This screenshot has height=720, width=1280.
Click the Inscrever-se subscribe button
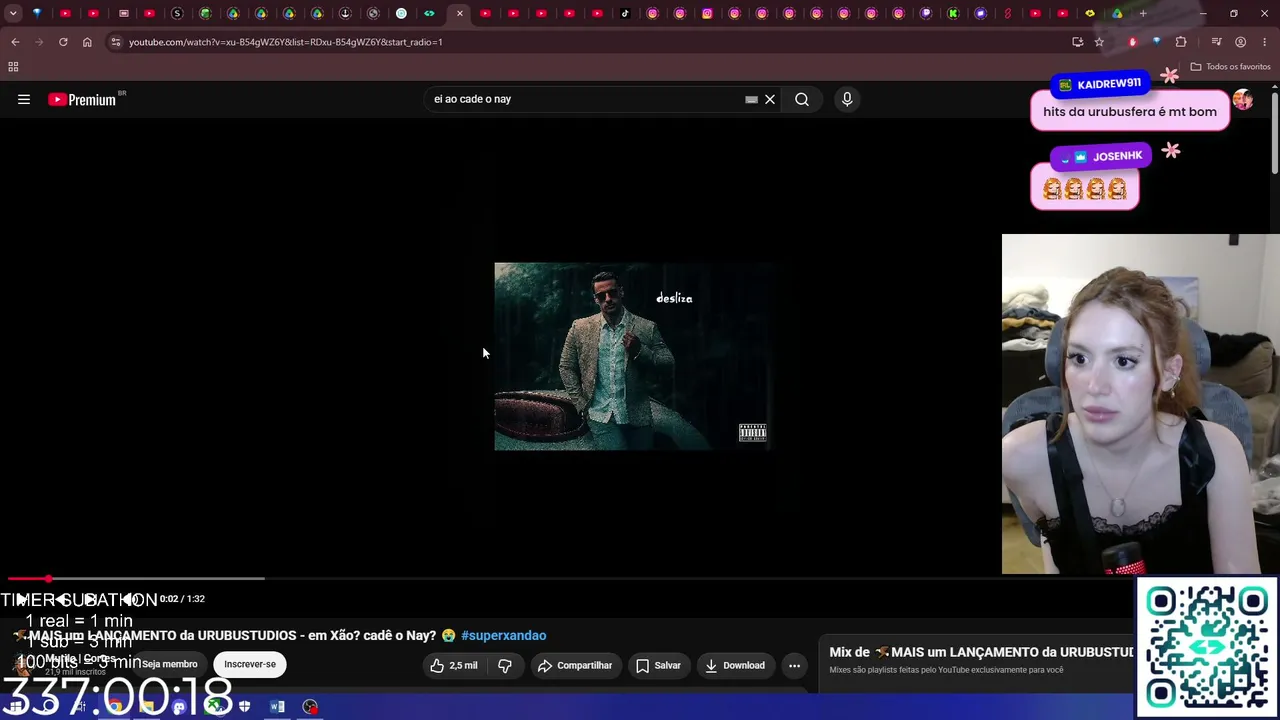click(x=250, y=664)
